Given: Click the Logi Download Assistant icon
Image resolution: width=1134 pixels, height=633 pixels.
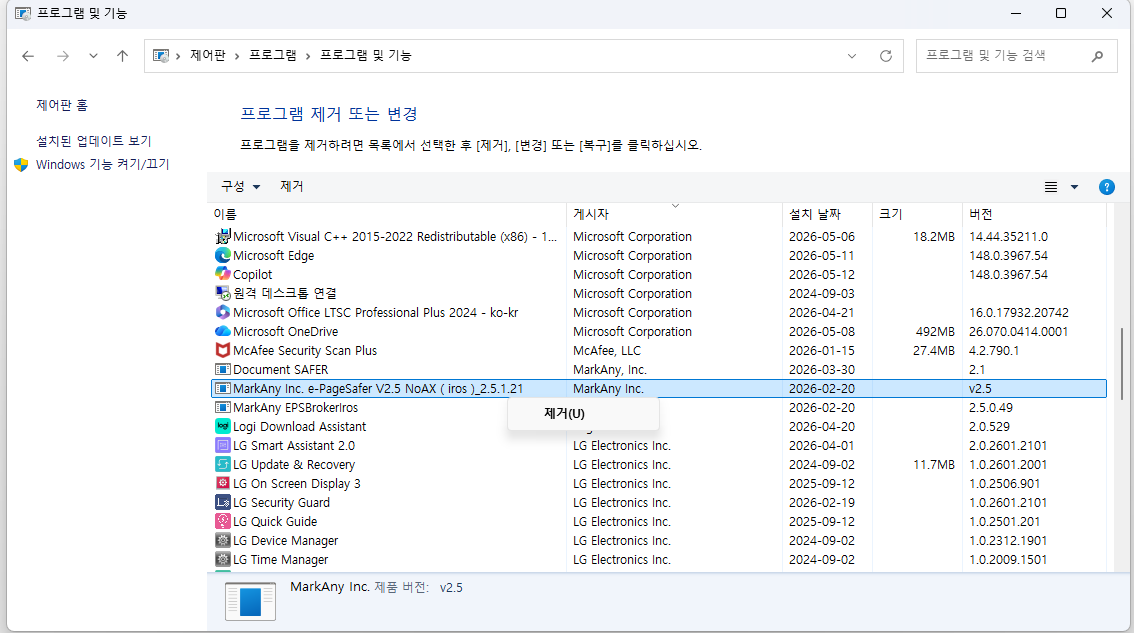Looking at the screenshot, I should point(223,426).
